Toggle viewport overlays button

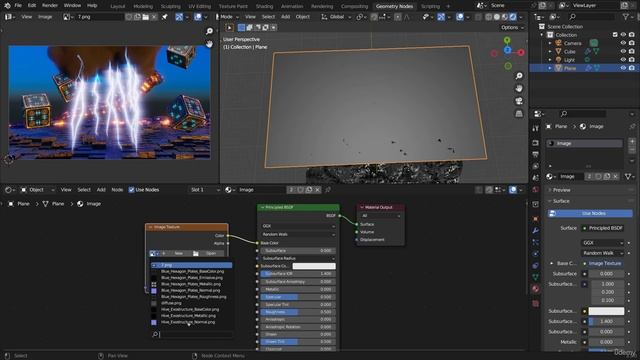(x=460, y=17)
